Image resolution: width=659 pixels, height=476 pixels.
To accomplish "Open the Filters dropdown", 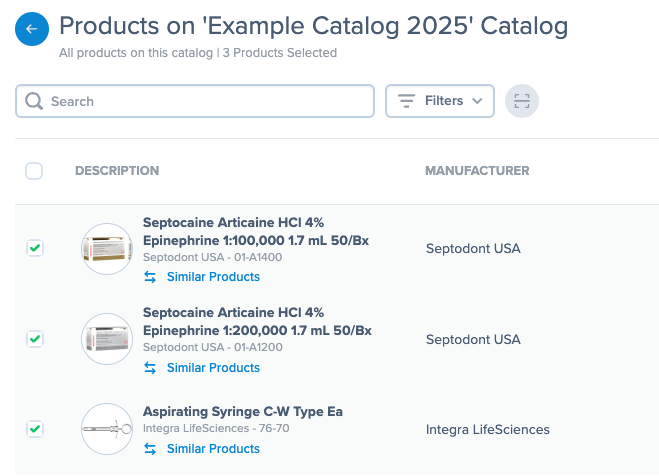I will pyautogui.click(x=440, y=101).
